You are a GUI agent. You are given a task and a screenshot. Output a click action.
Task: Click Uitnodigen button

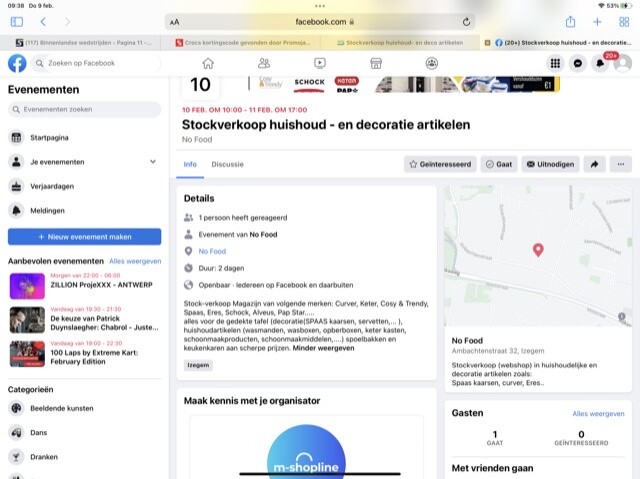(550, 164)
